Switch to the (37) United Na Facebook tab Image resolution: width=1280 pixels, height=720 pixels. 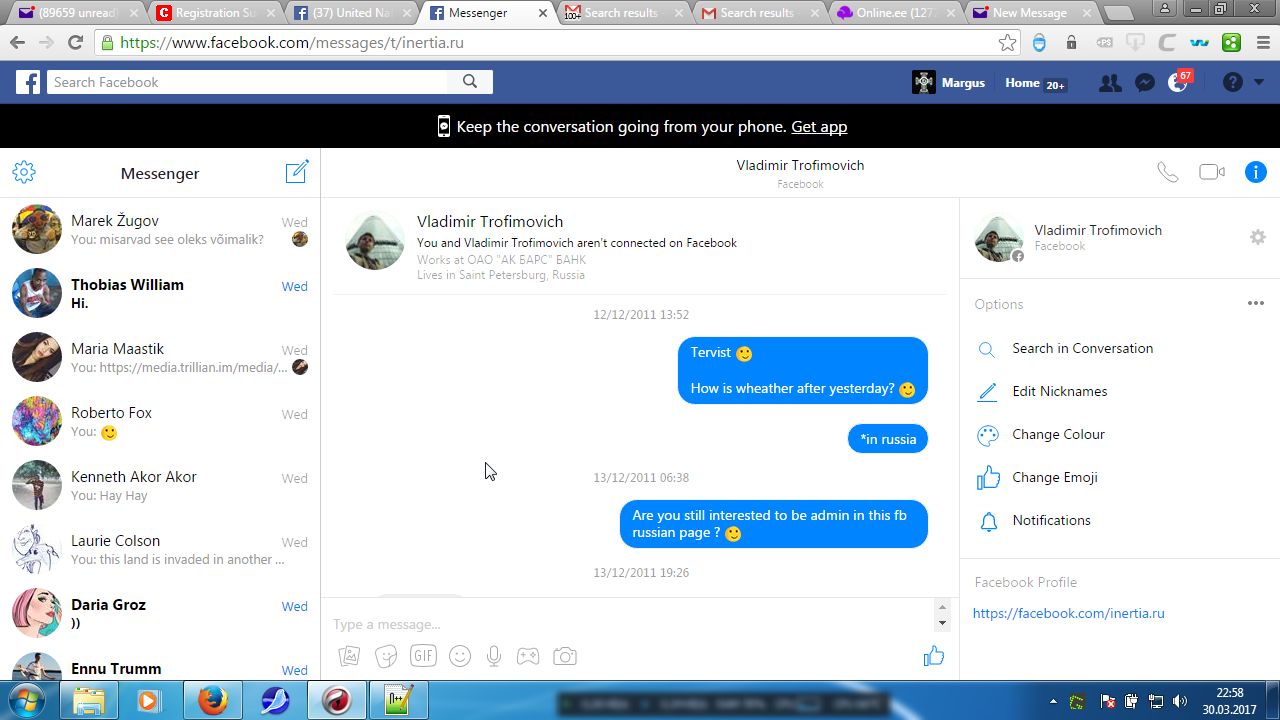coord(350,13)
